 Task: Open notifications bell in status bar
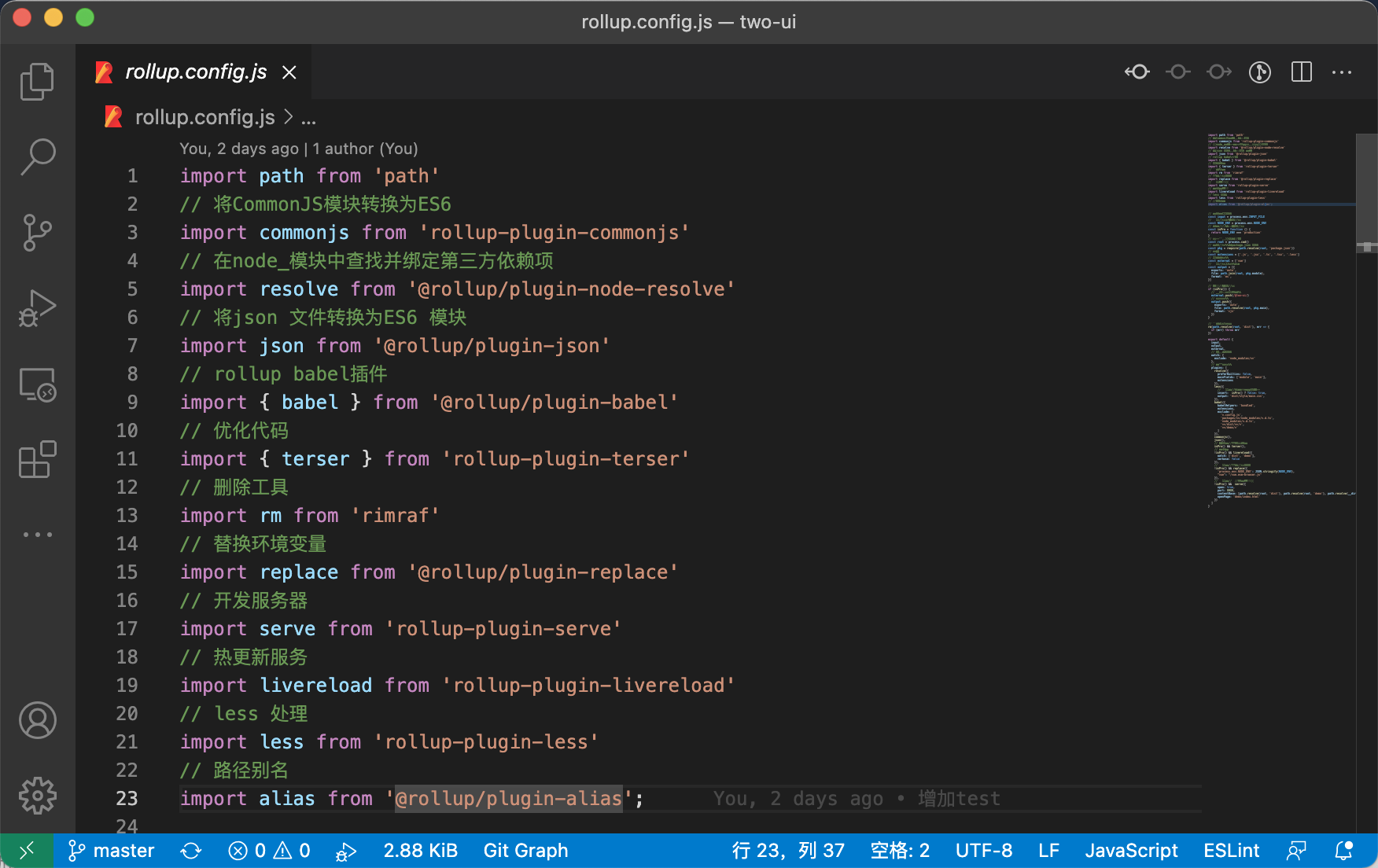click(1343, 851)
